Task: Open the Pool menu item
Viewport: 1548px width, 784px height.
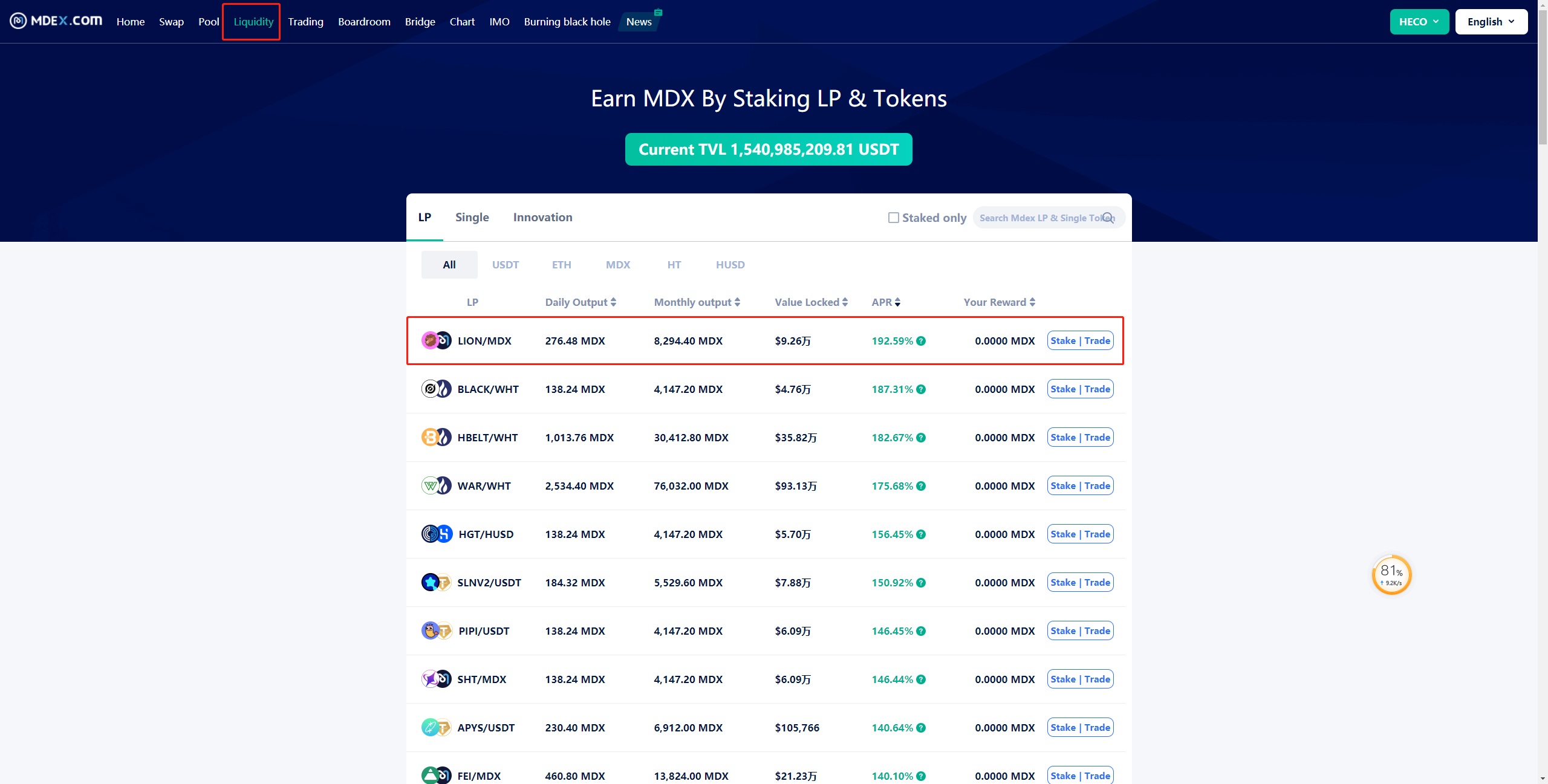Action: point(209,22)
